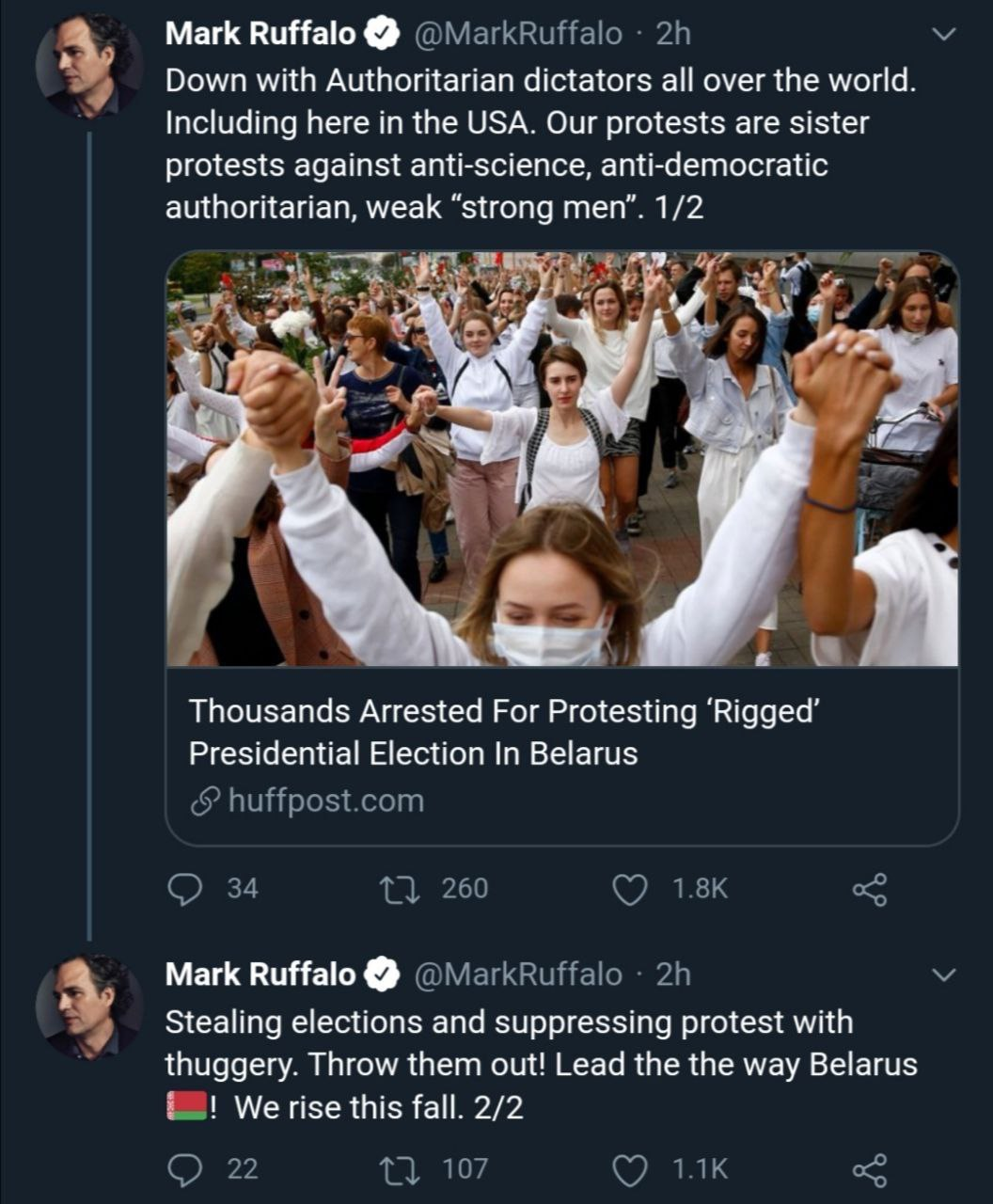
Task: Click the verified badge on first tweet
Action: click(x=382, y=34)
